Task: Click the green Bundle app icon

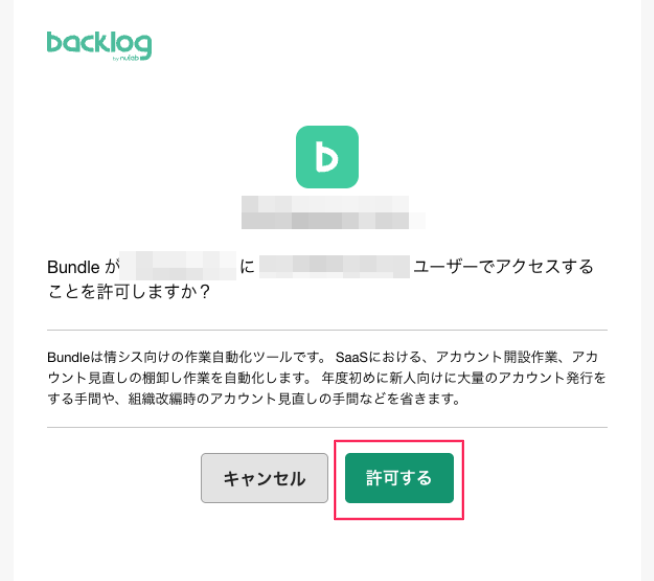Action: pyautogui.click(x=327, y=157)
